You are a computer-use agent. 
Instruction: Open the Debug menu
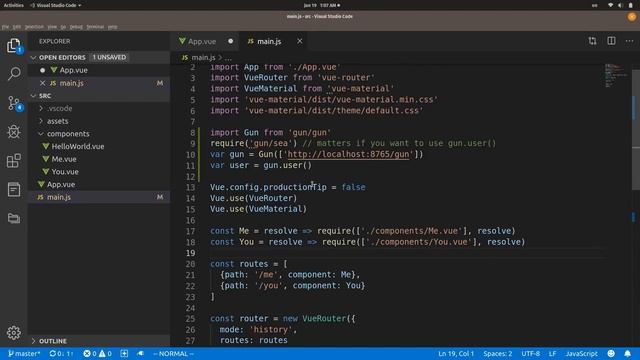(x=76, y=27)
